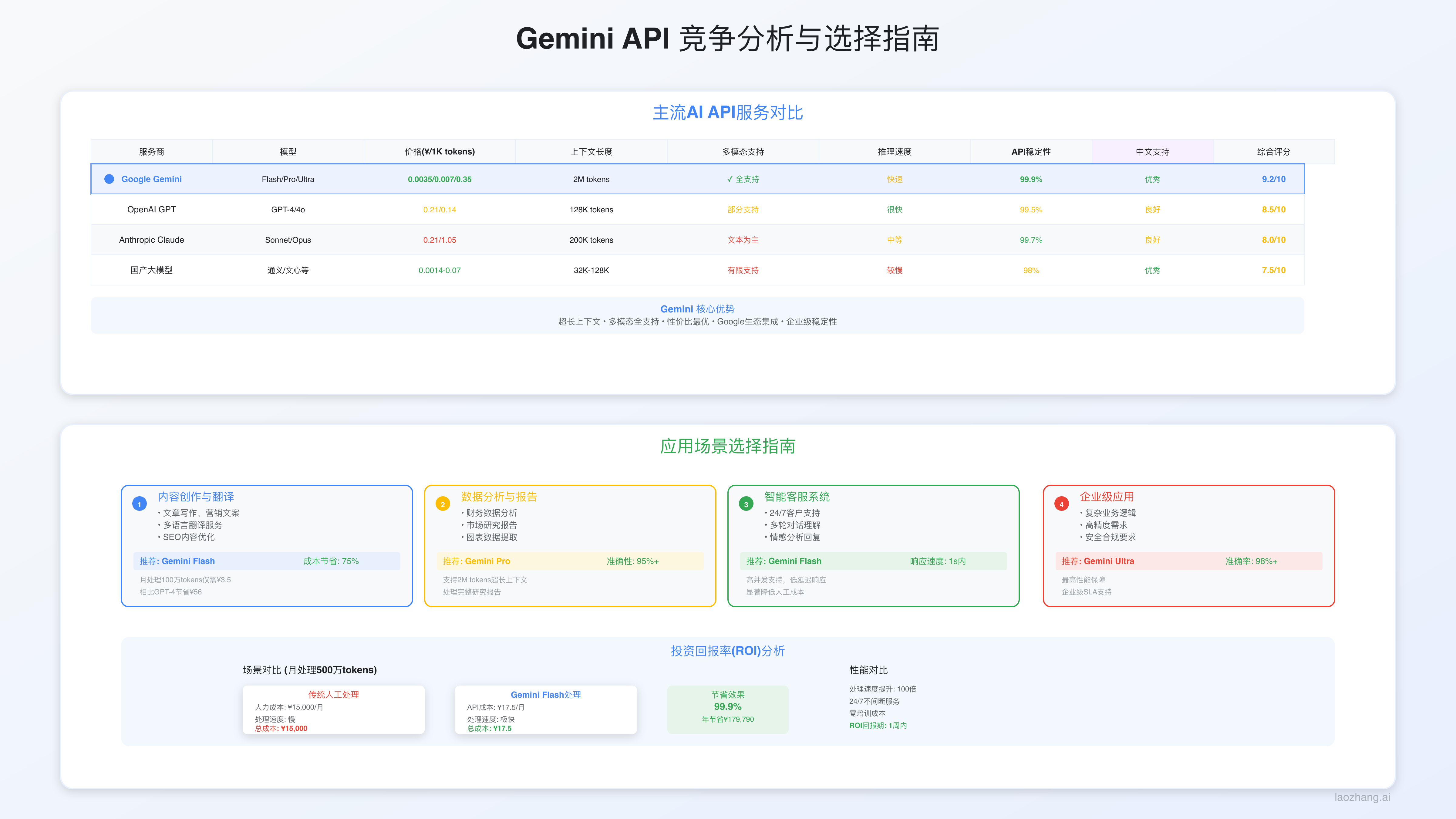
Task: Click the 主流AI API服务对比 section title
Action: [728, 113]
